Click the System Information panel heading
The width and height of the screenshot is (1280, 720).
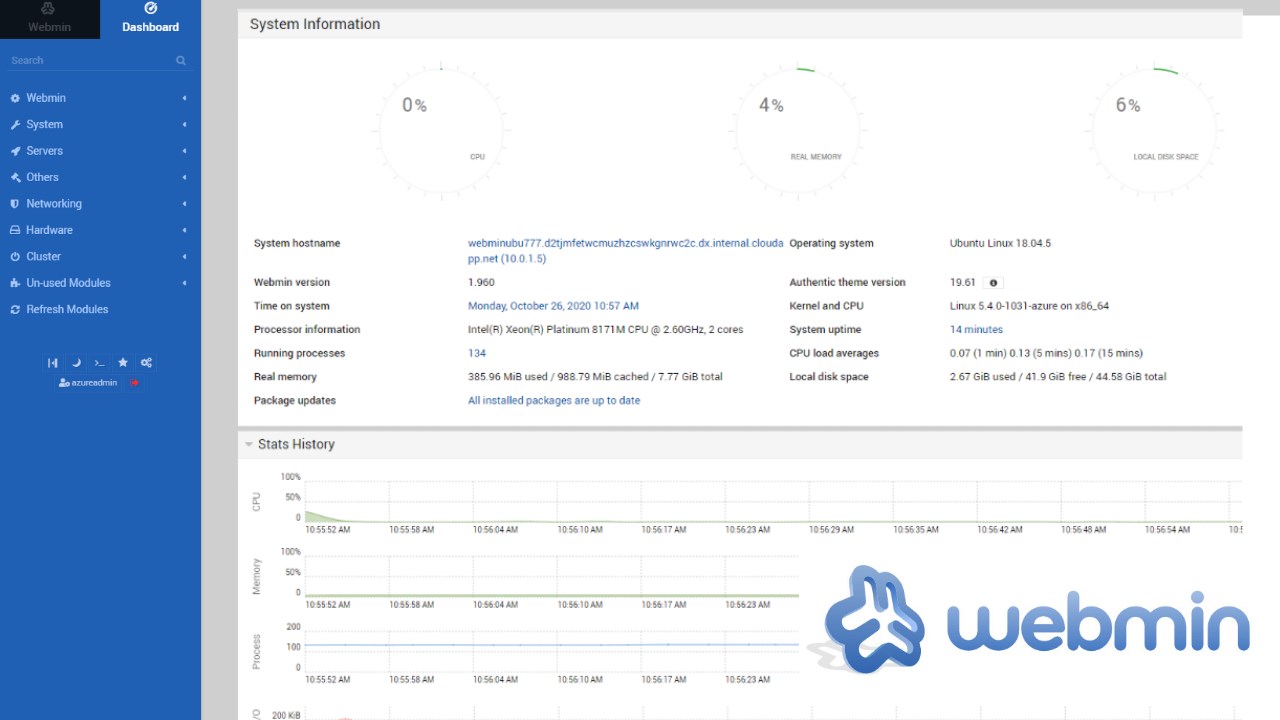[315, 24]
